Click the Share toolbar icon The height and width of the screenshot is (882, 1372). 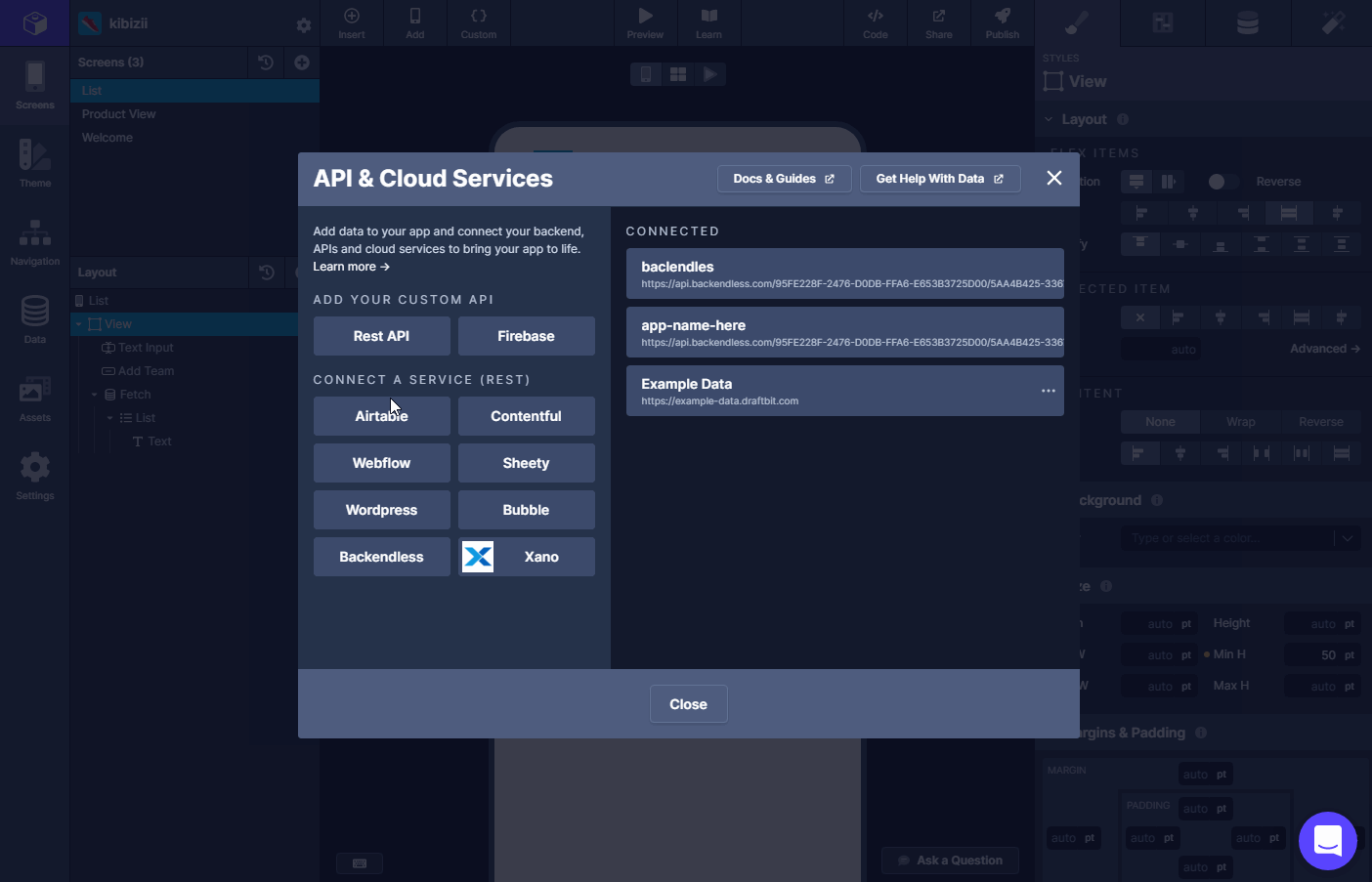click(x=939, y=22)
